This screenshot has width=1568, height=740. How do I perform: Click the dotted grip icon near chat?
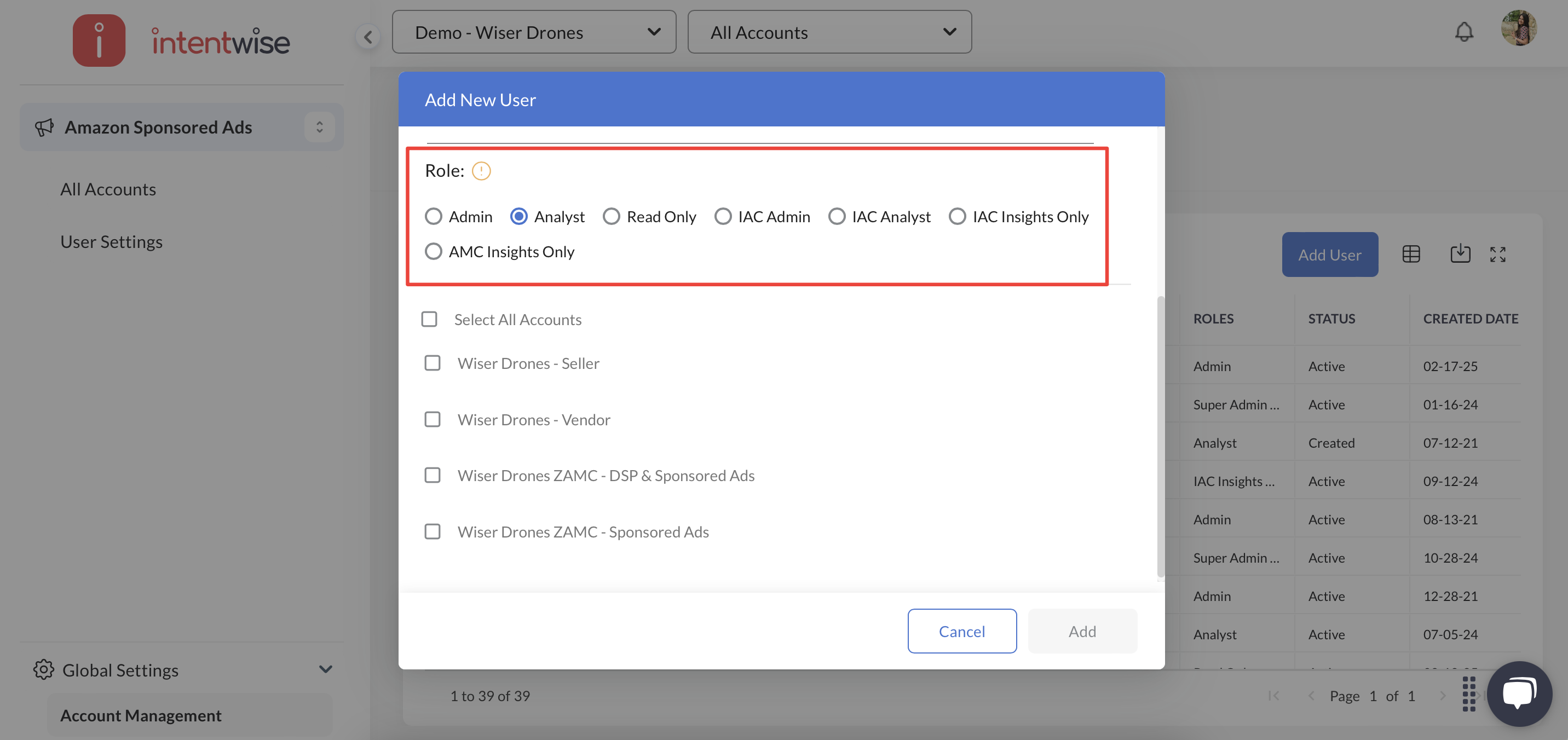pyautogui.click(x=1469, y=694)
